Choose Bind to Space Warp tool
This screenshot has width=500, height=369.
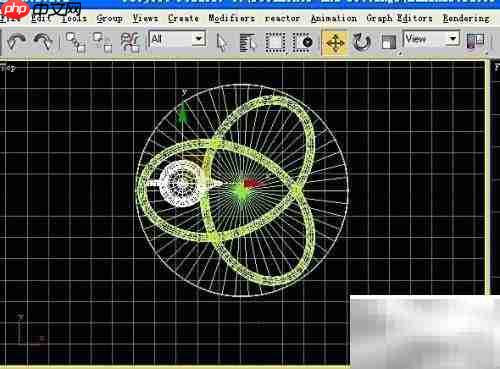click(x=130, y=43)
